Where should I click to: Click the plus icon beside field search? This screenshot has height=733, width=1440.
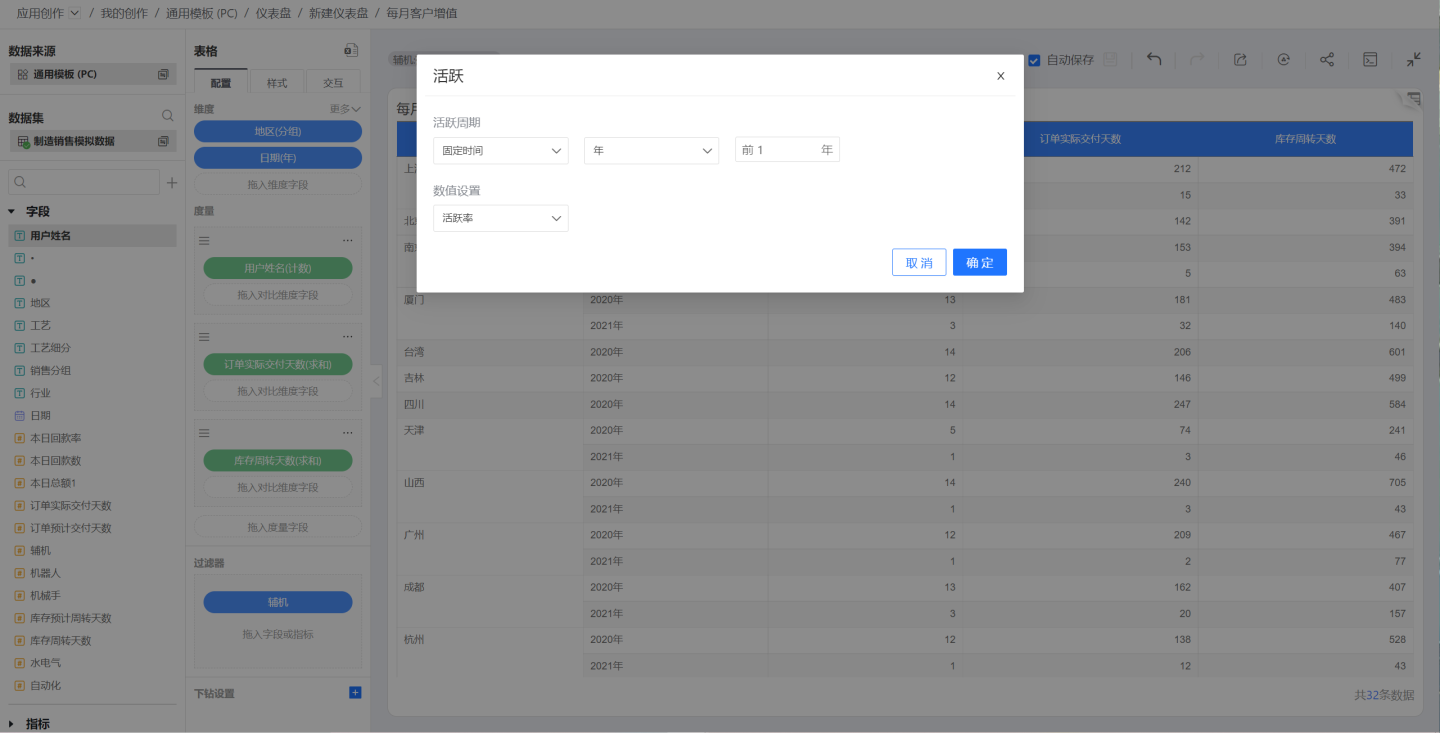pos(171,183)
